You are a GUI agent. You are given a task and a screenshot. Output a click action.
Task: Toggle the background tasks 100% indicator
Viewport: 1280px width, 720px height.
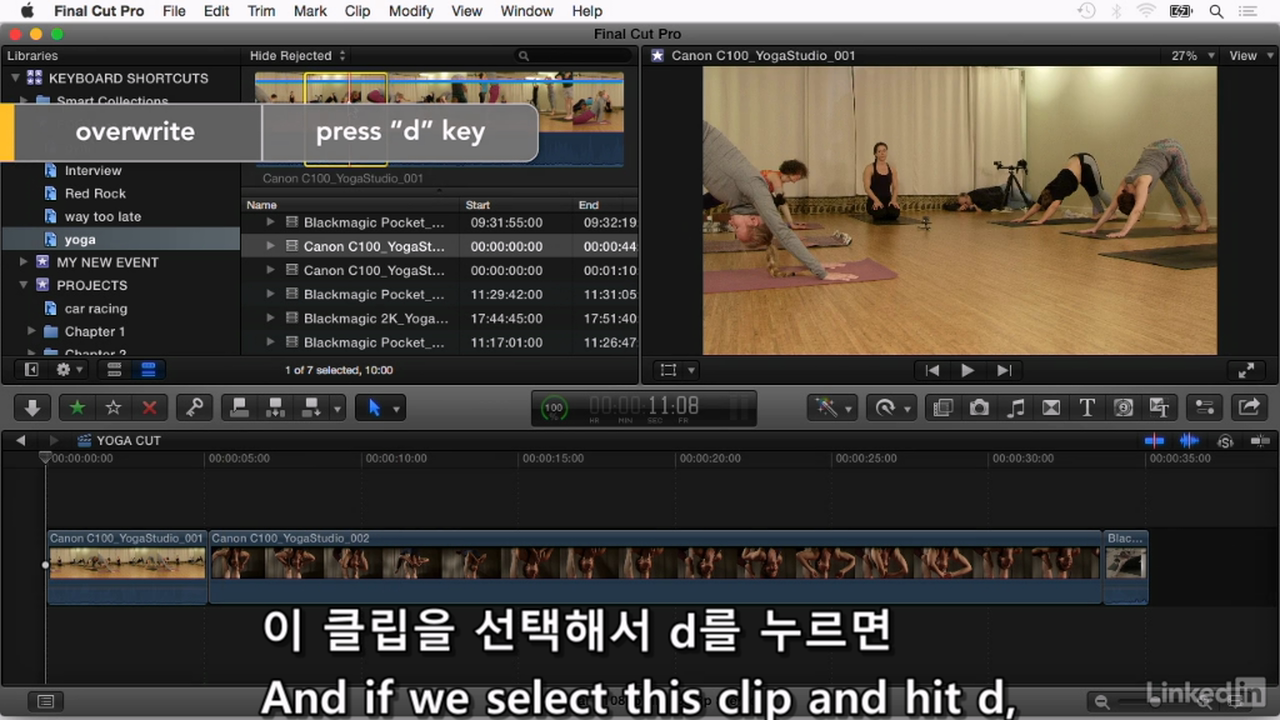pyautogui.click(x=554, y=408)
